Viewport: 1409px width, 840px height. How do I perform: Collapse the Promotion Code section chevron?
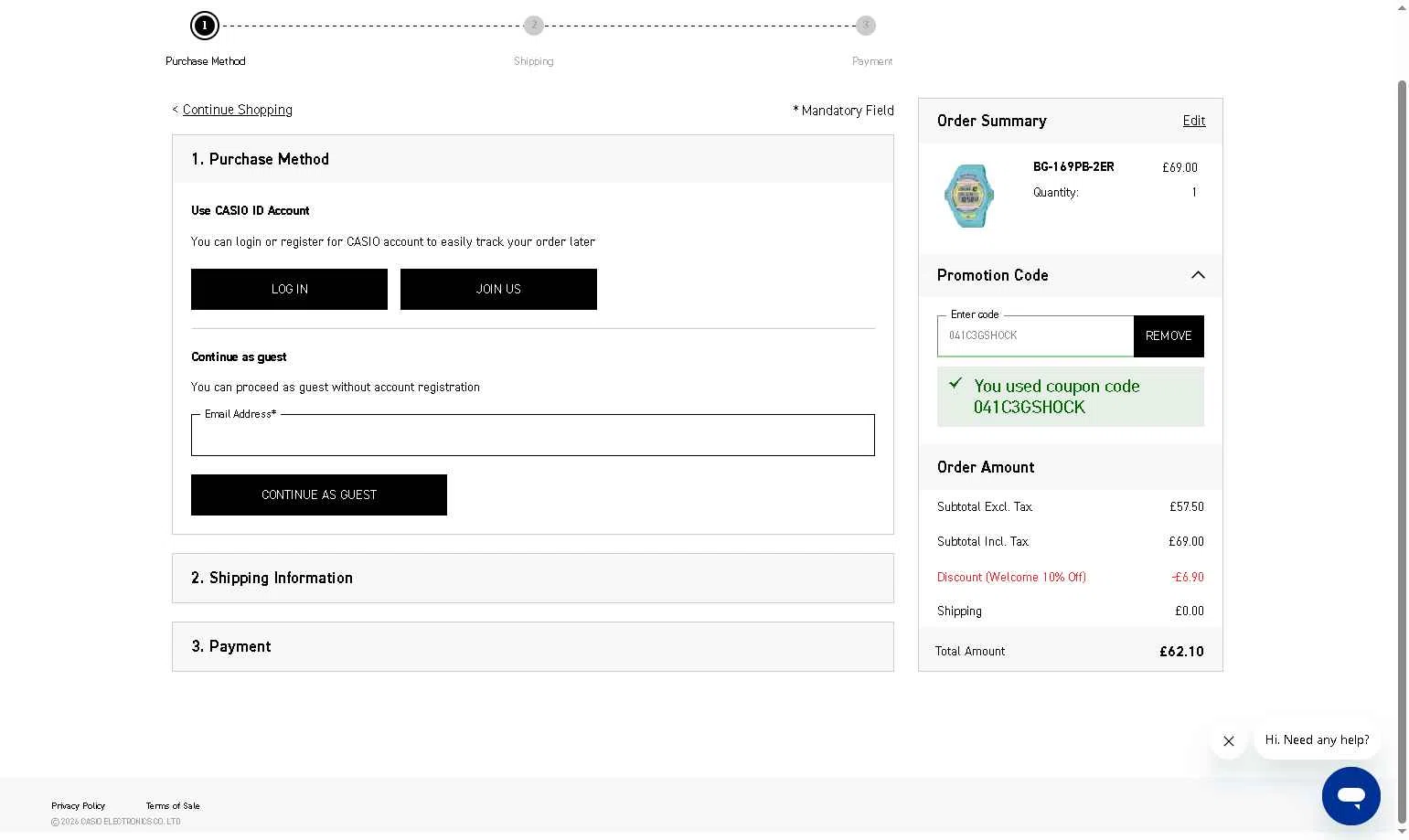point(1198,275)
